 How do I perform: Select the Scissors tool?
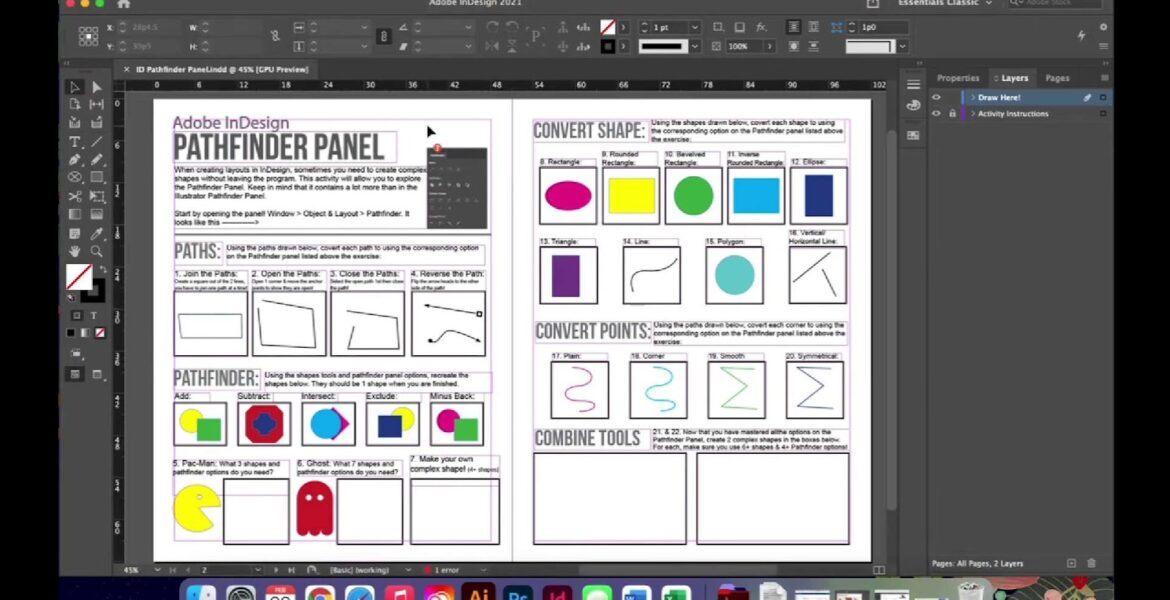pos(75,196)
